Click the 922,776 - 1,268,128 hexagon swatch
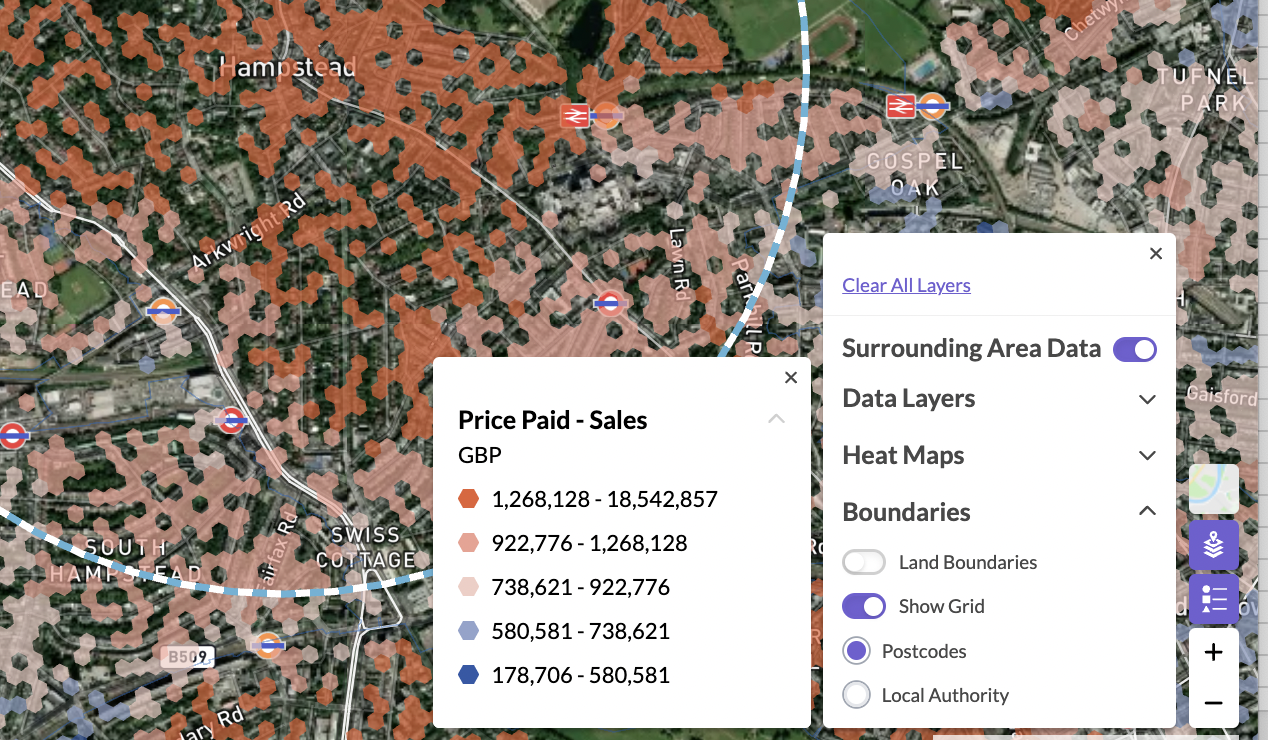Image resolution: width=1268 pixels, height=740 pixels. point(469,543)
